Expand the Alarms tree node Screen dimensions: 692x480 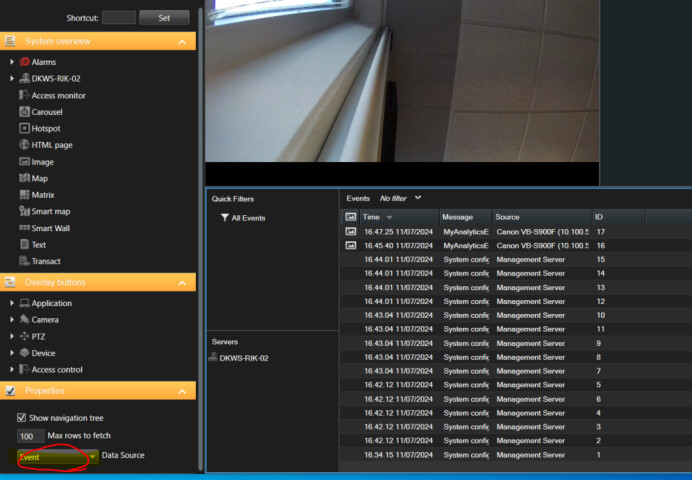(x=11, y=62)
